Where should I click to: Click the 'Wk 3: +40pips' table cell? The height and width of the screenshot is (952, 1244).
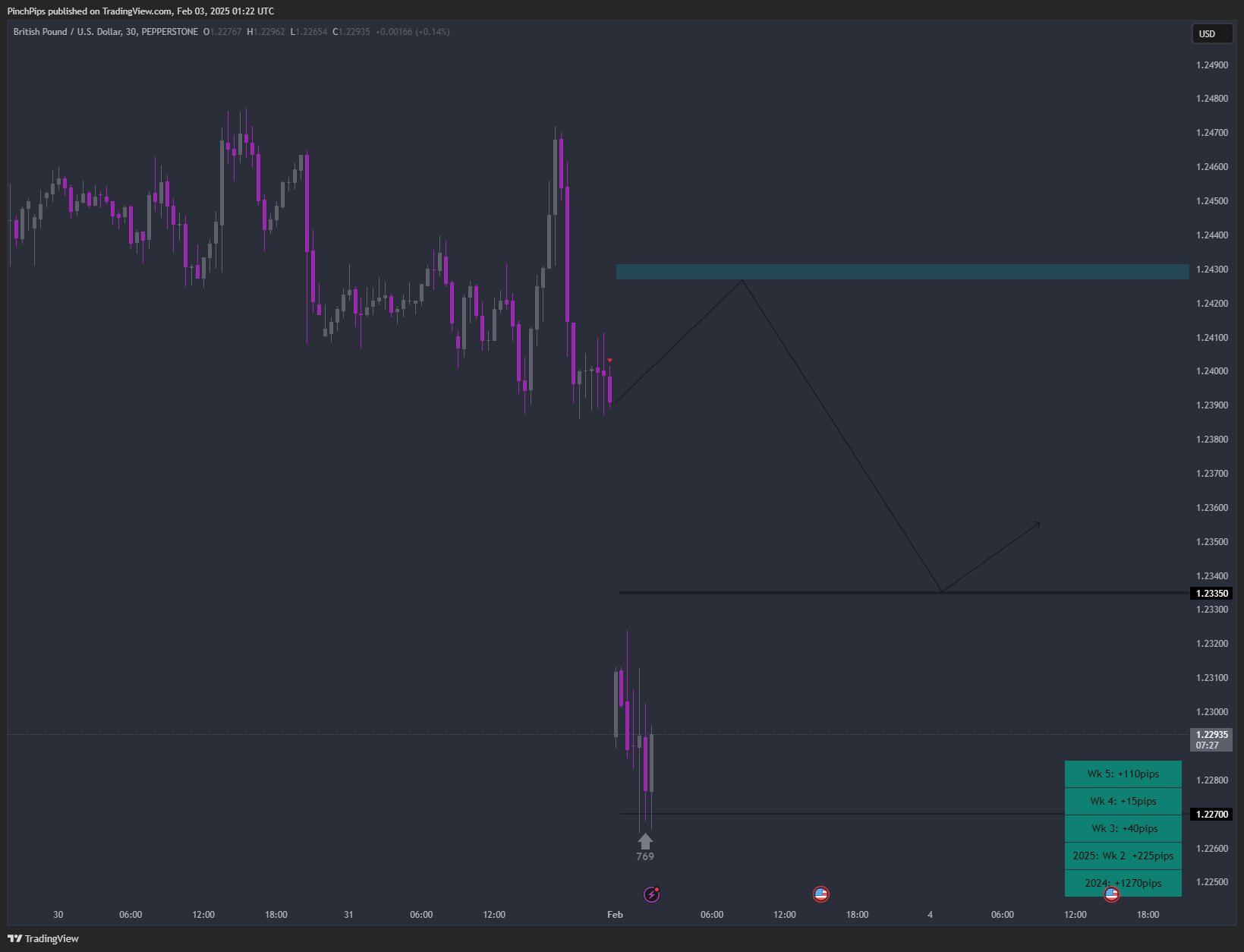click(1123, 829)
